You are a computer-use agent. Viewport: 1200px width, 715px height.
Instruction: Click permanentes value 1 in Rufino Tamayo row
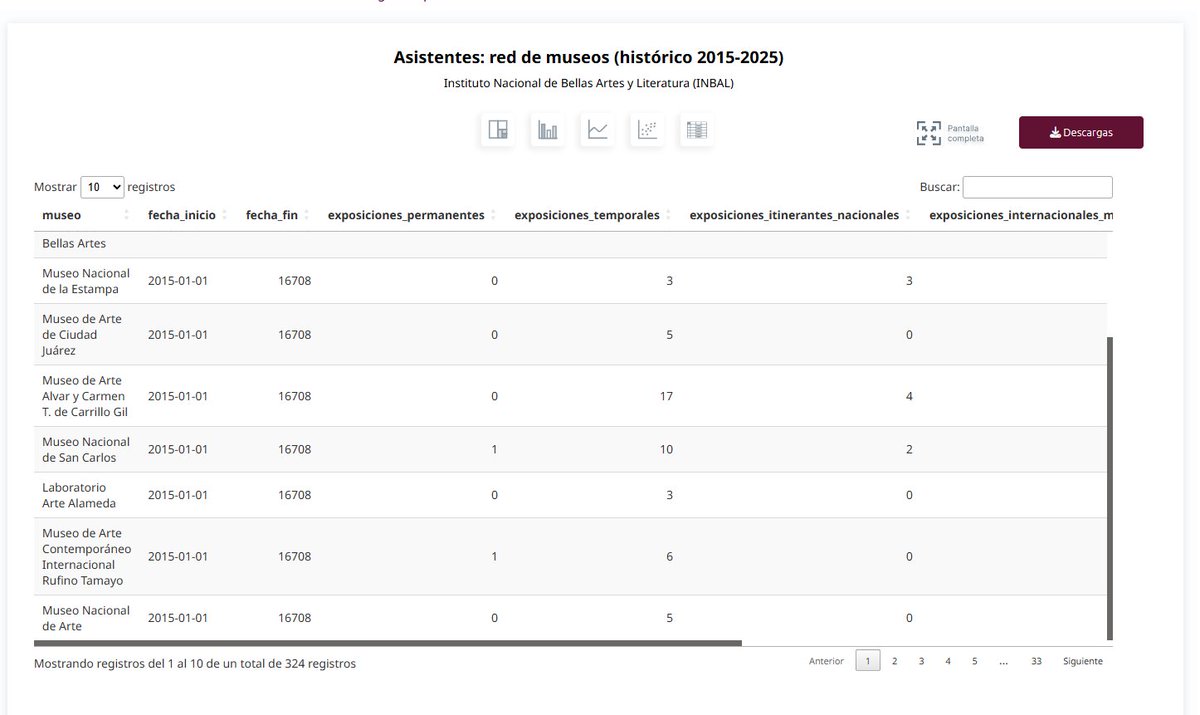[x=494, y=557]
